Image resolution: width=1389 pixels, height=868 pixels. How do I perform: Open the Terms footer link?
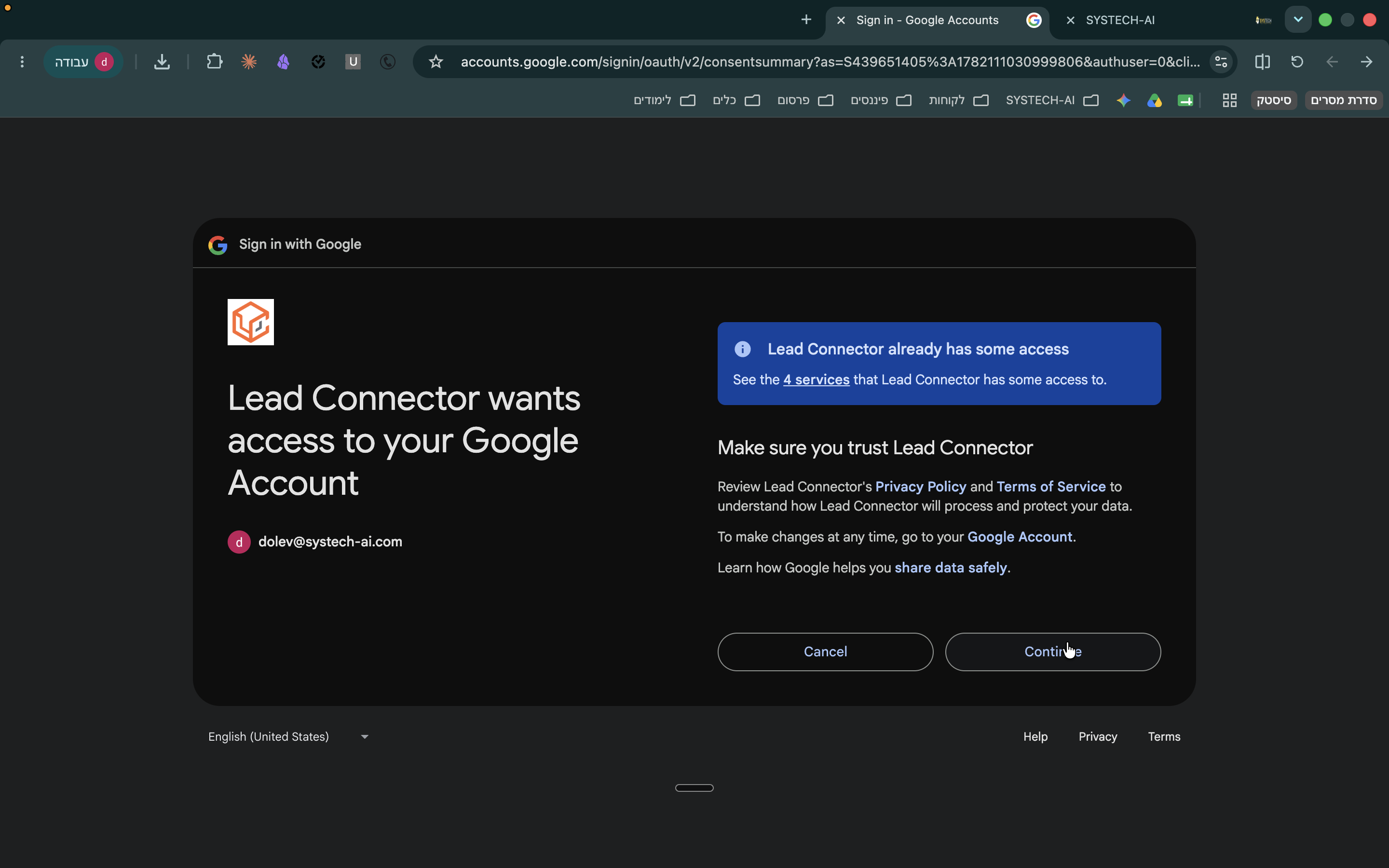[1164, 736]
